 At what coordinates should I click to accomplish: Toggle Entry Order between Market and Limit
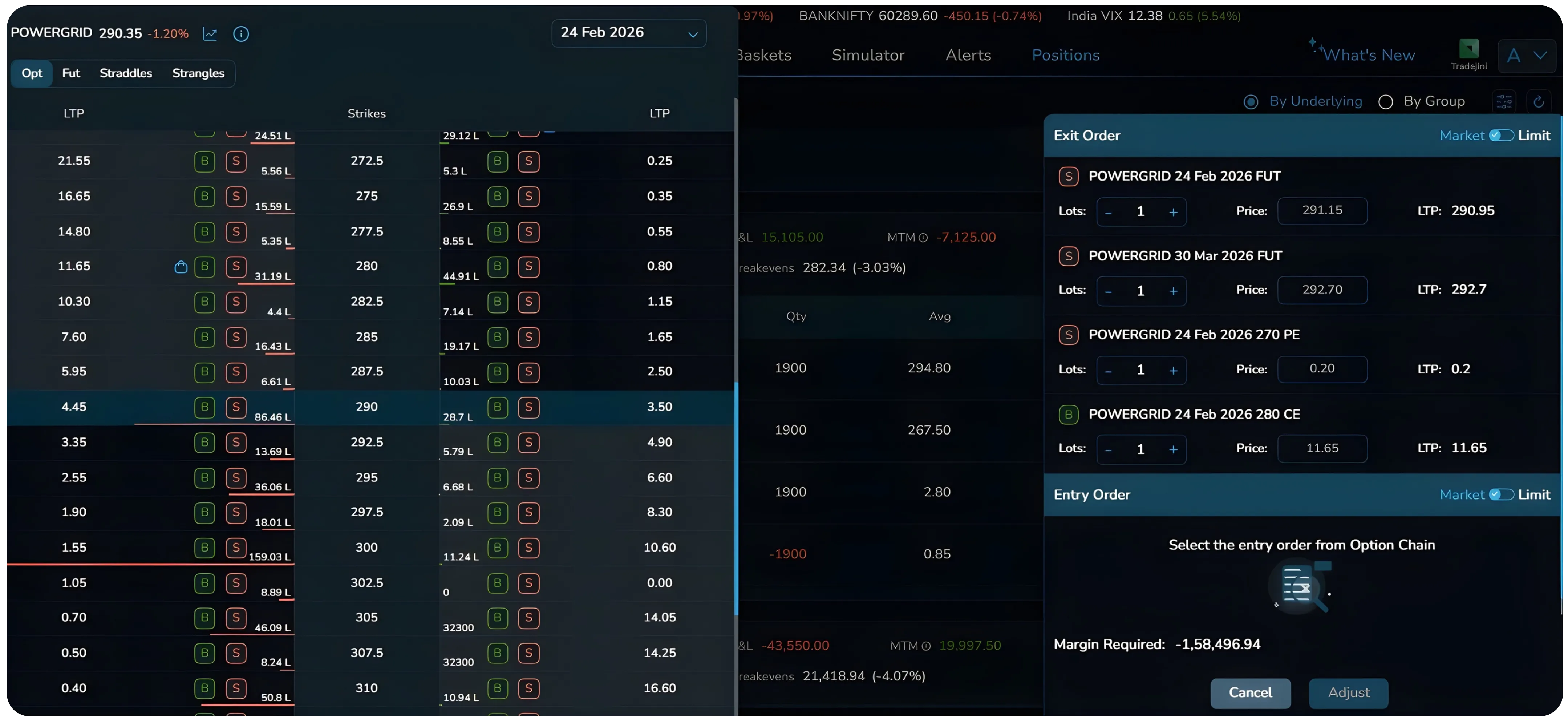coord(1502,494)
